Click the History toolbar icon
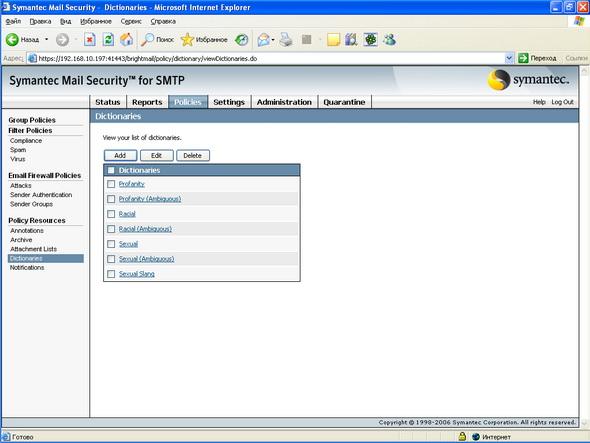 (241, 40)
